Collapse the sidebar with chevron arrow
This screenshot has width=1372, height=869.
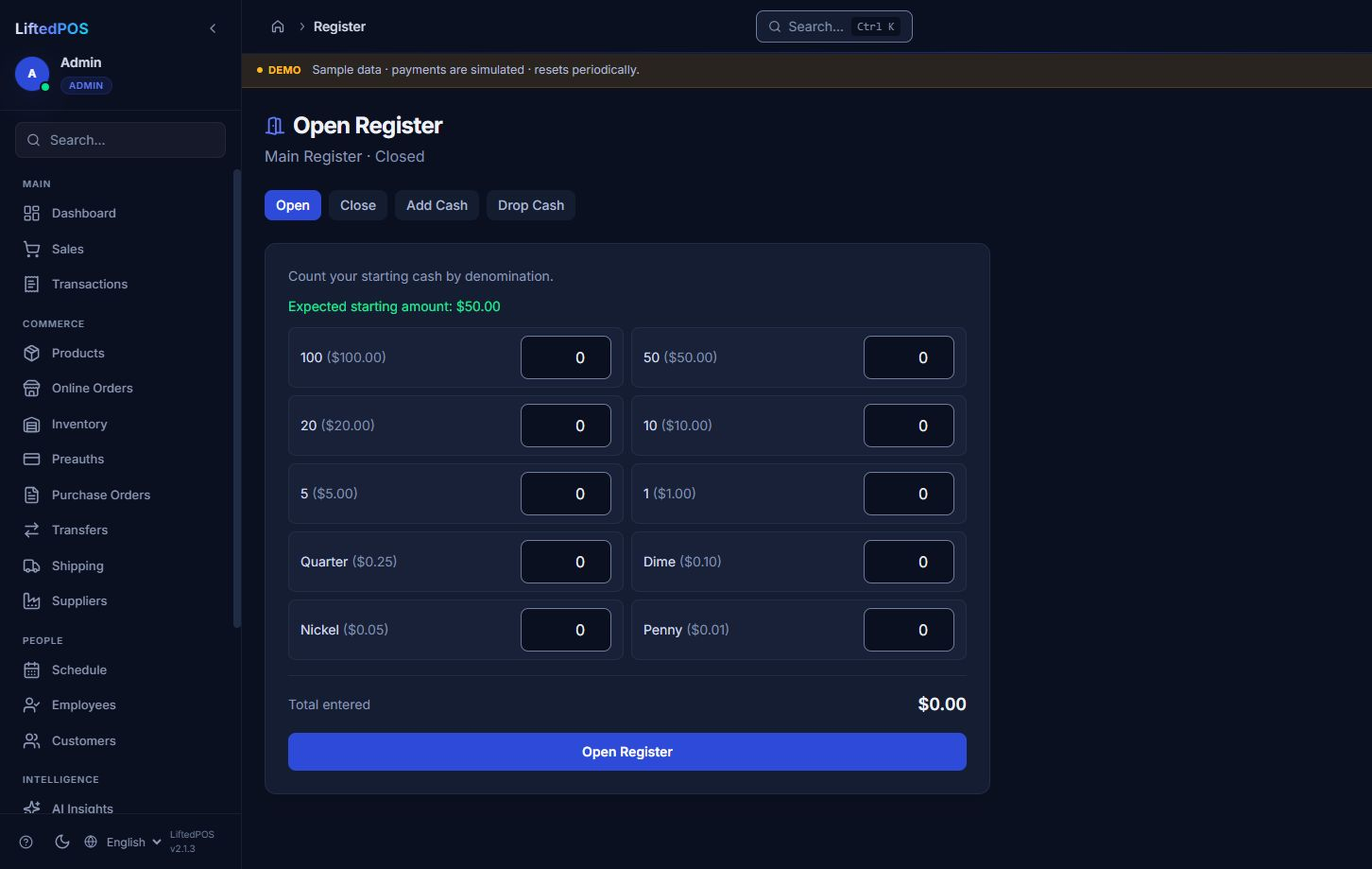213,28
